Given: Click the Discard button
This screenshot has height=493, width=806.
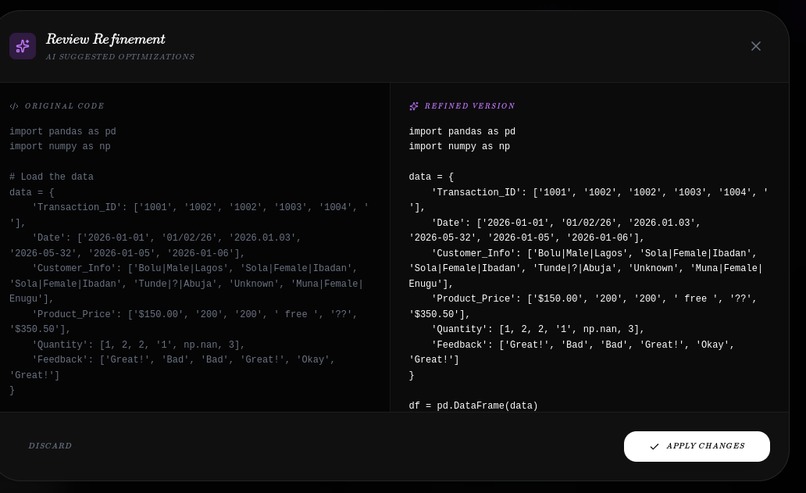Looking at the screenshot, I should (50, 446).
